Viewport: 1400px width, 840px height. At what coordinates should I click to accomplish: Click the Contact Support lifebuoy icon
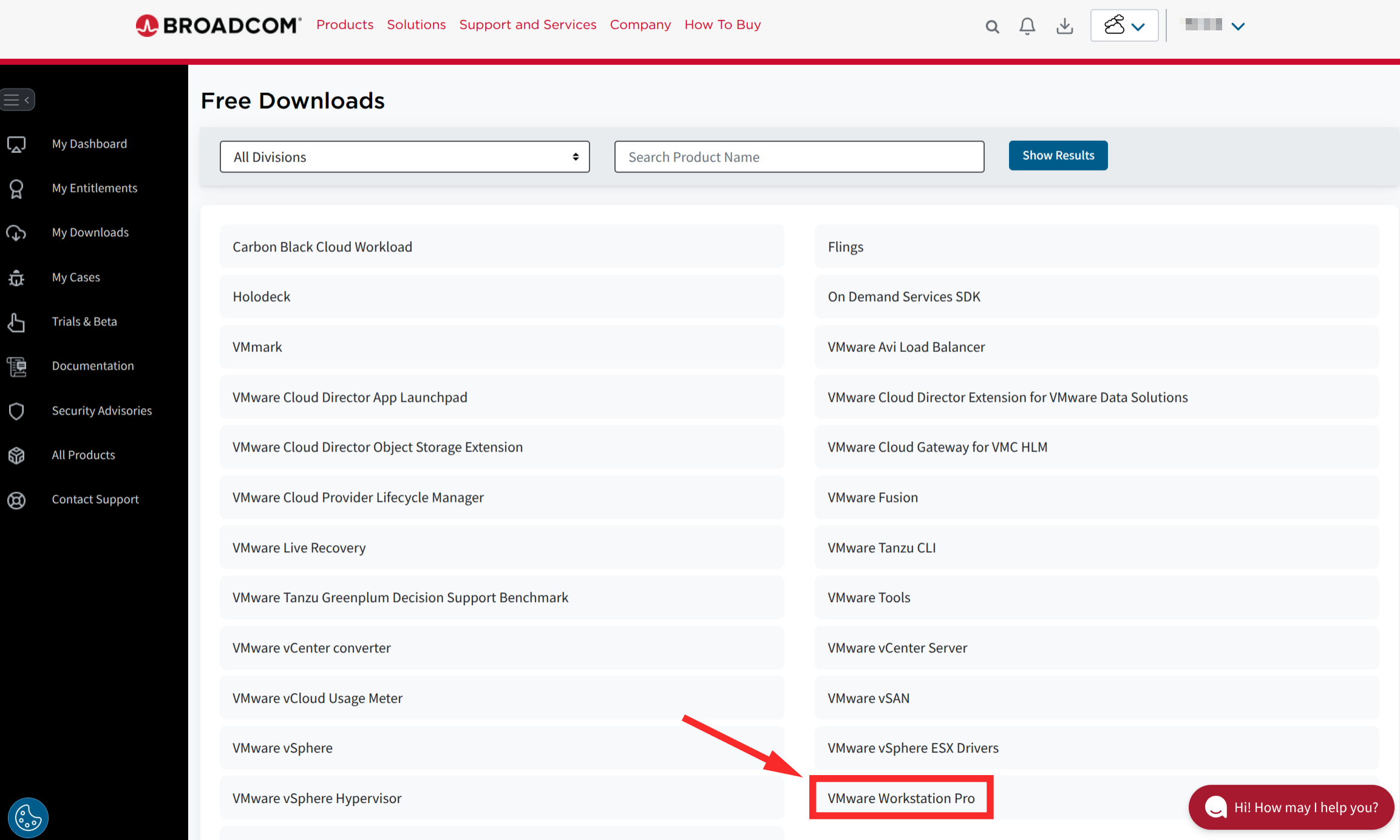[x=16, y=500]
